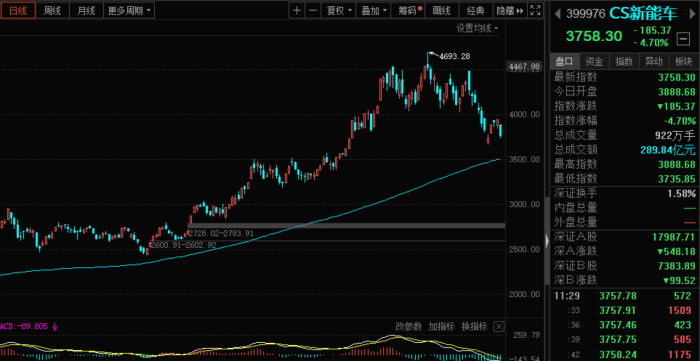Open 设置均线 moving average dropdown
This screenshot has width=700, height=361.
[x=477, y=29]
